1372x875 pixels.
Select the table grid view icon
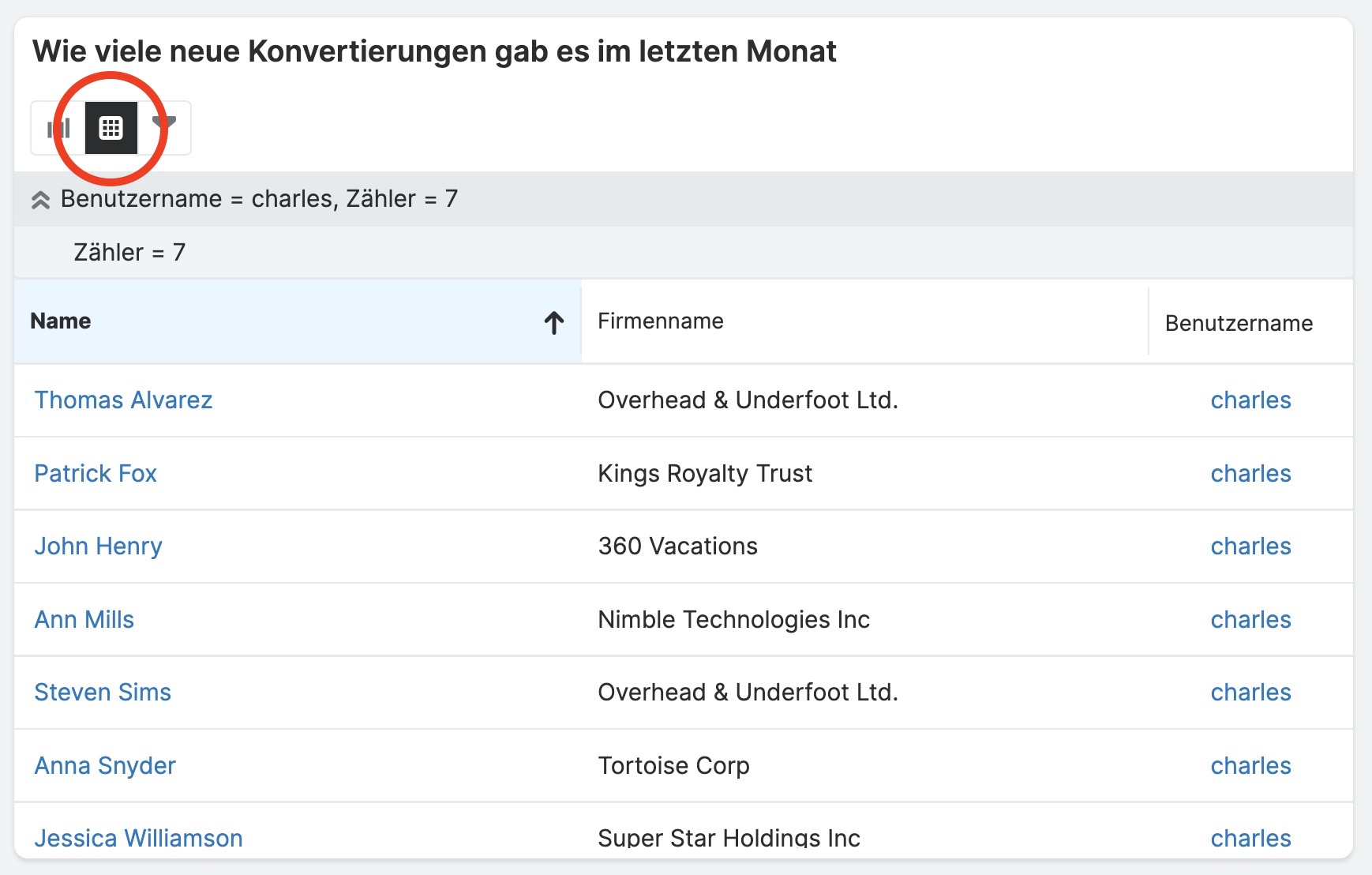point(111,128)
